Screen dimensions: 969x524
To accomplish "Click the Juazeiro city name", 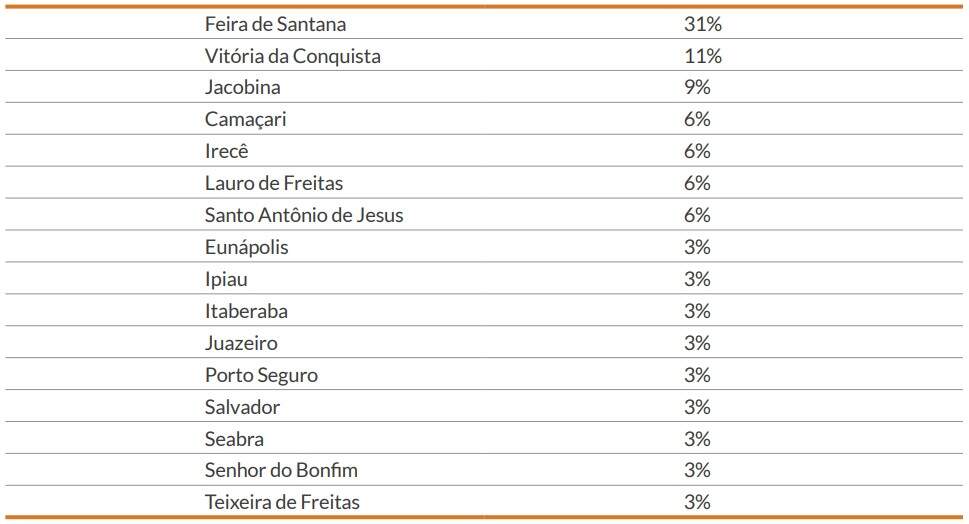I will click(x=241, y=343).
